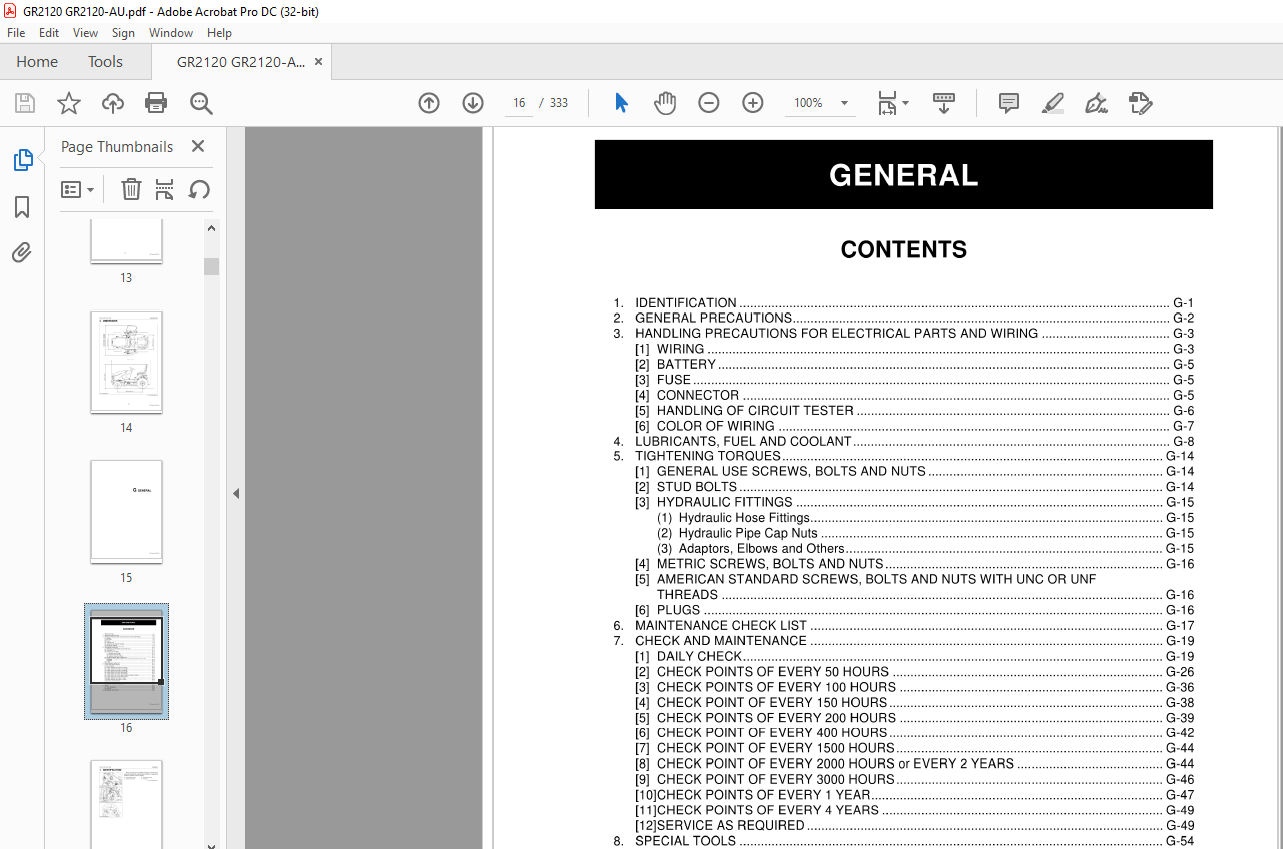Click the Hydraulic Hose Fittings entry

tap(925, 518)
